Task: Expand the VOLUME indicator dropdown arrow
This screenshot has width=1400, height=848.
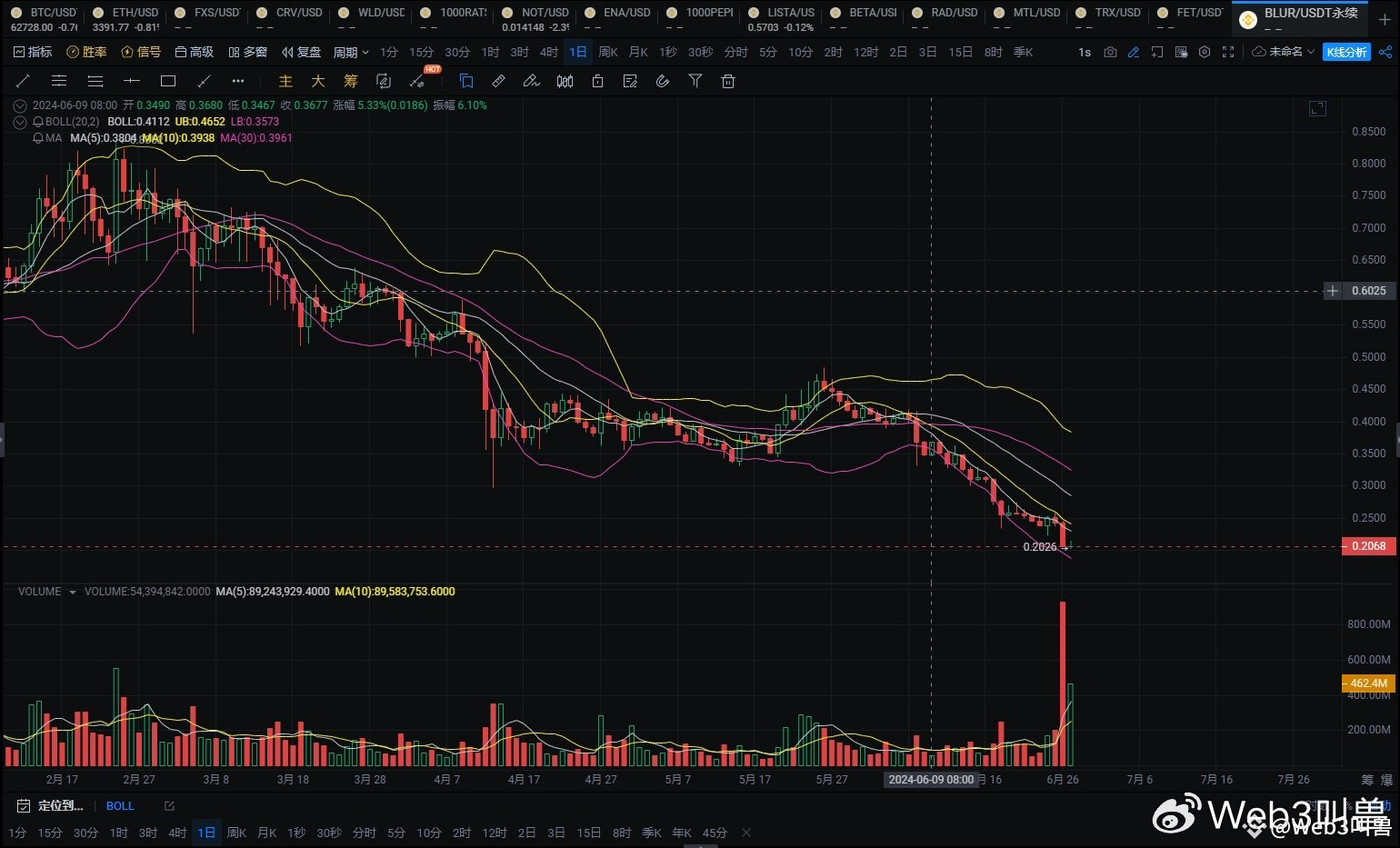Action: click(73, 592)
